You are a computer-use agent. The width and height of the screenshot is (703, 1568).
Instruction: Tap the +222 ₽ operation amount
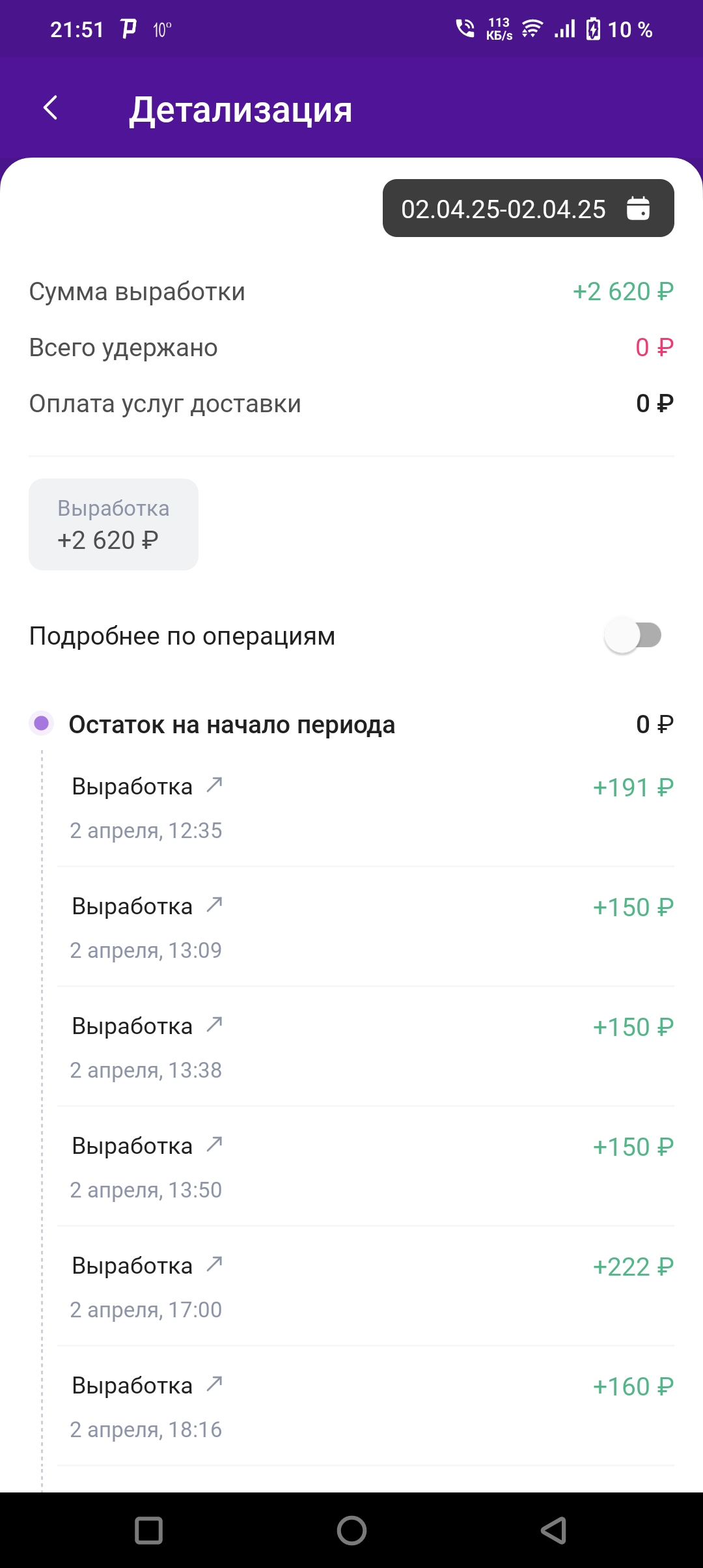(633, 1267)
